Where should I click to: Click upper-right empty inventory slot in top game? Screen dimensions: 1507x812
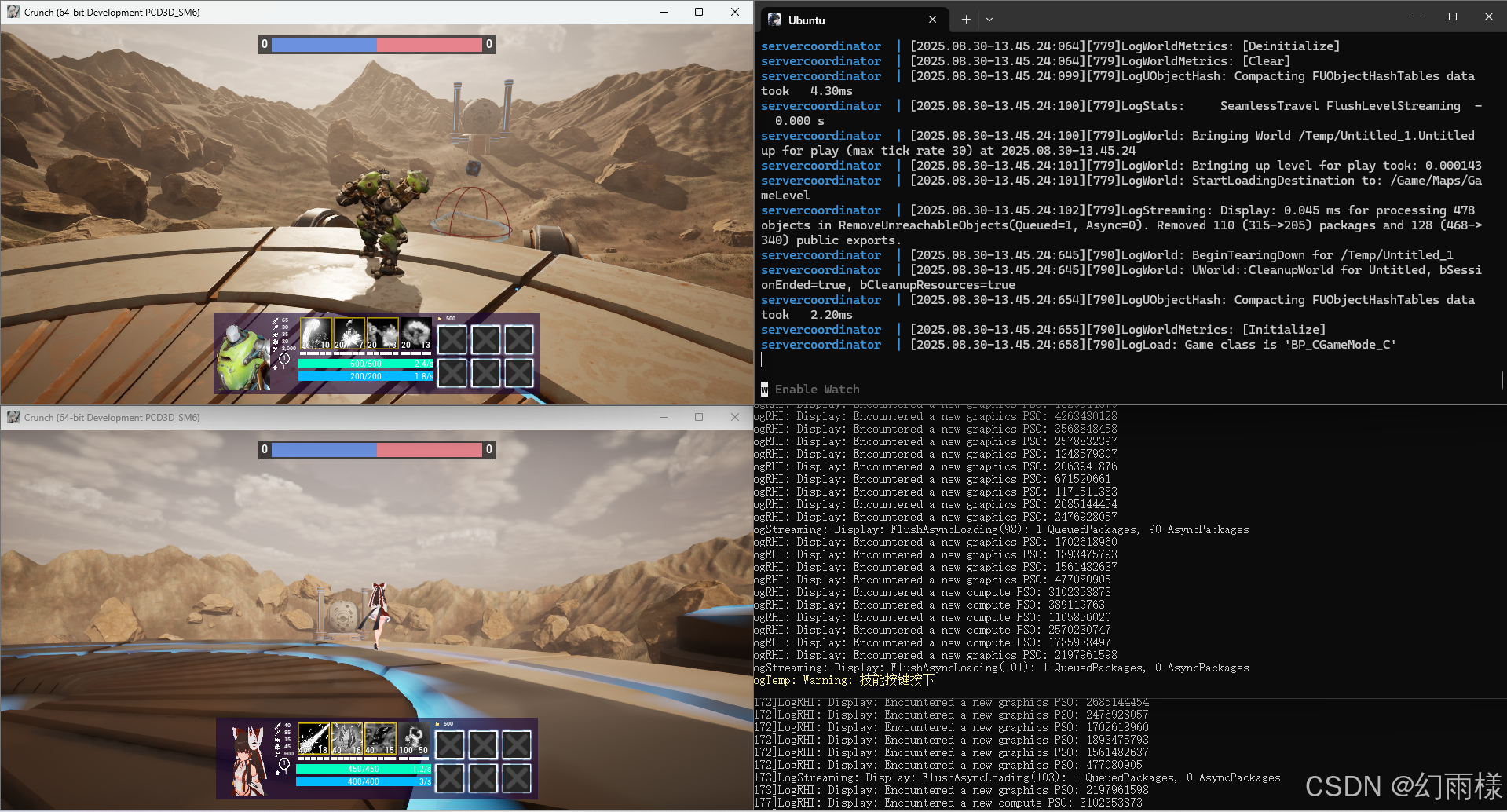tap(519, 340)
